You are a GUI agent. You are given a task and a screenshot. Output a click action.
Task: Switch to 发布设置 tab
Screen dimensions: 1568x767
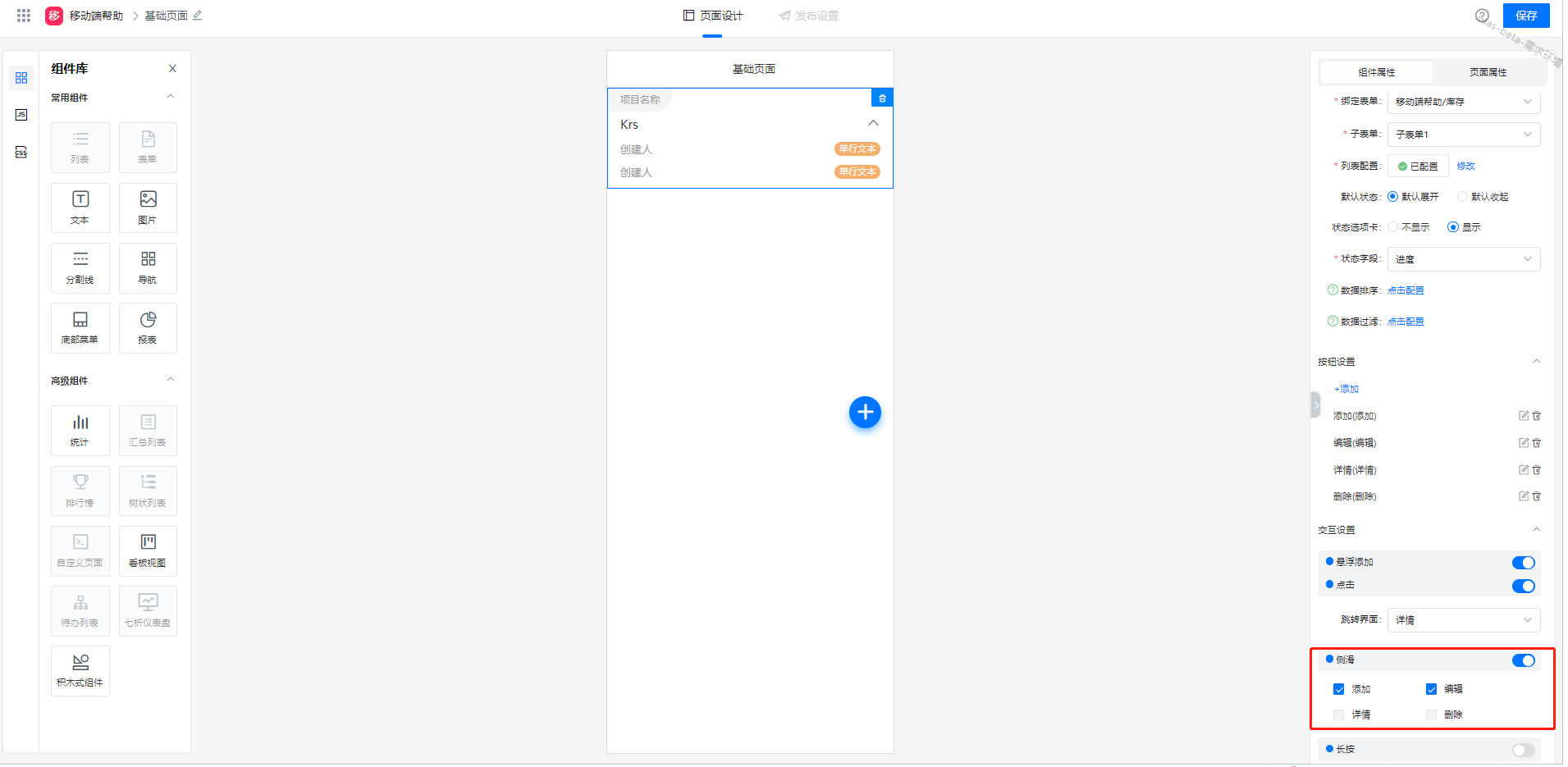point(808,16)
